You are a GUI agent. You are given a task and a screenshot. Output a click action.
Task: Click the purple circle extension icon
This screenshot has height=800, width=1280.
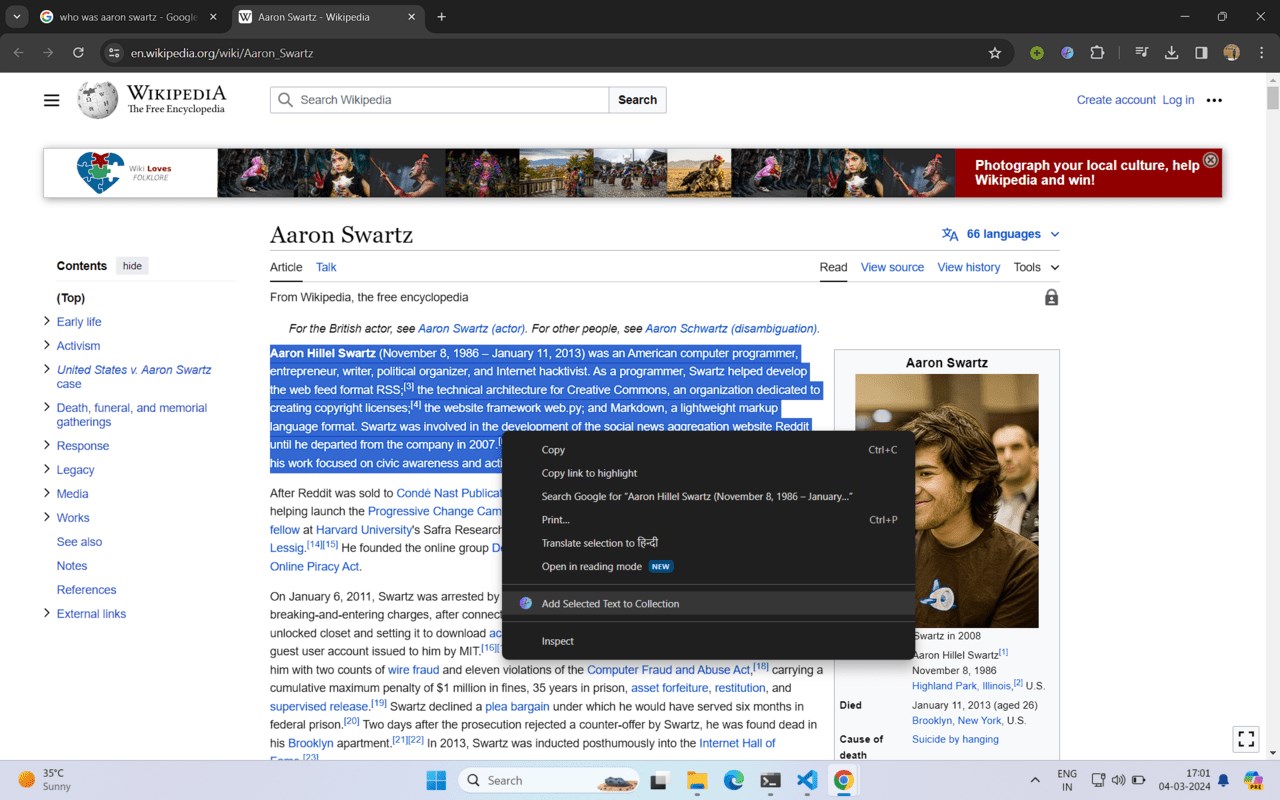click(x=1067, y=53)
